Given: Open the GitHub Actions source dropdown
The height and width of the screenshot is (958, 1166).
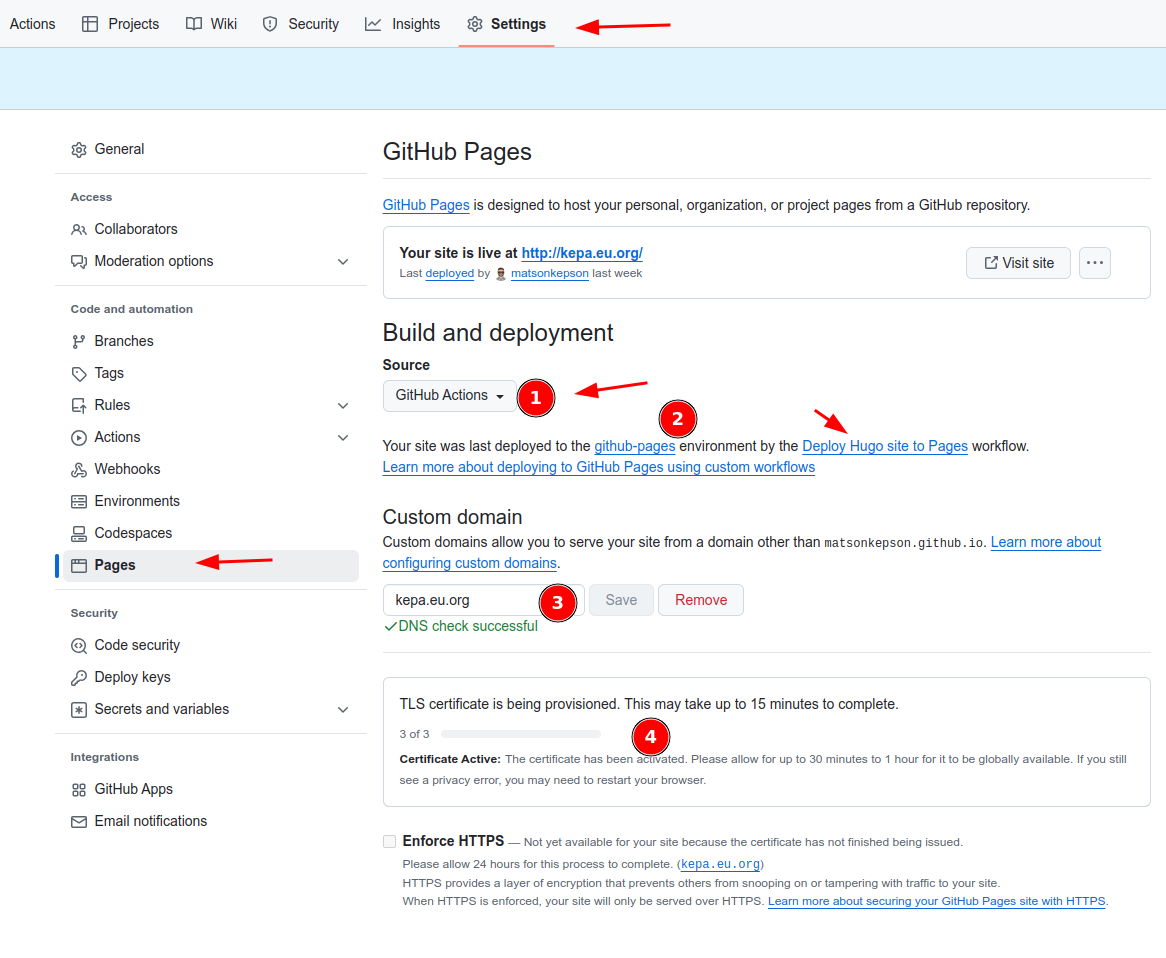Looking at the screenshot, I should pos(449,396).
